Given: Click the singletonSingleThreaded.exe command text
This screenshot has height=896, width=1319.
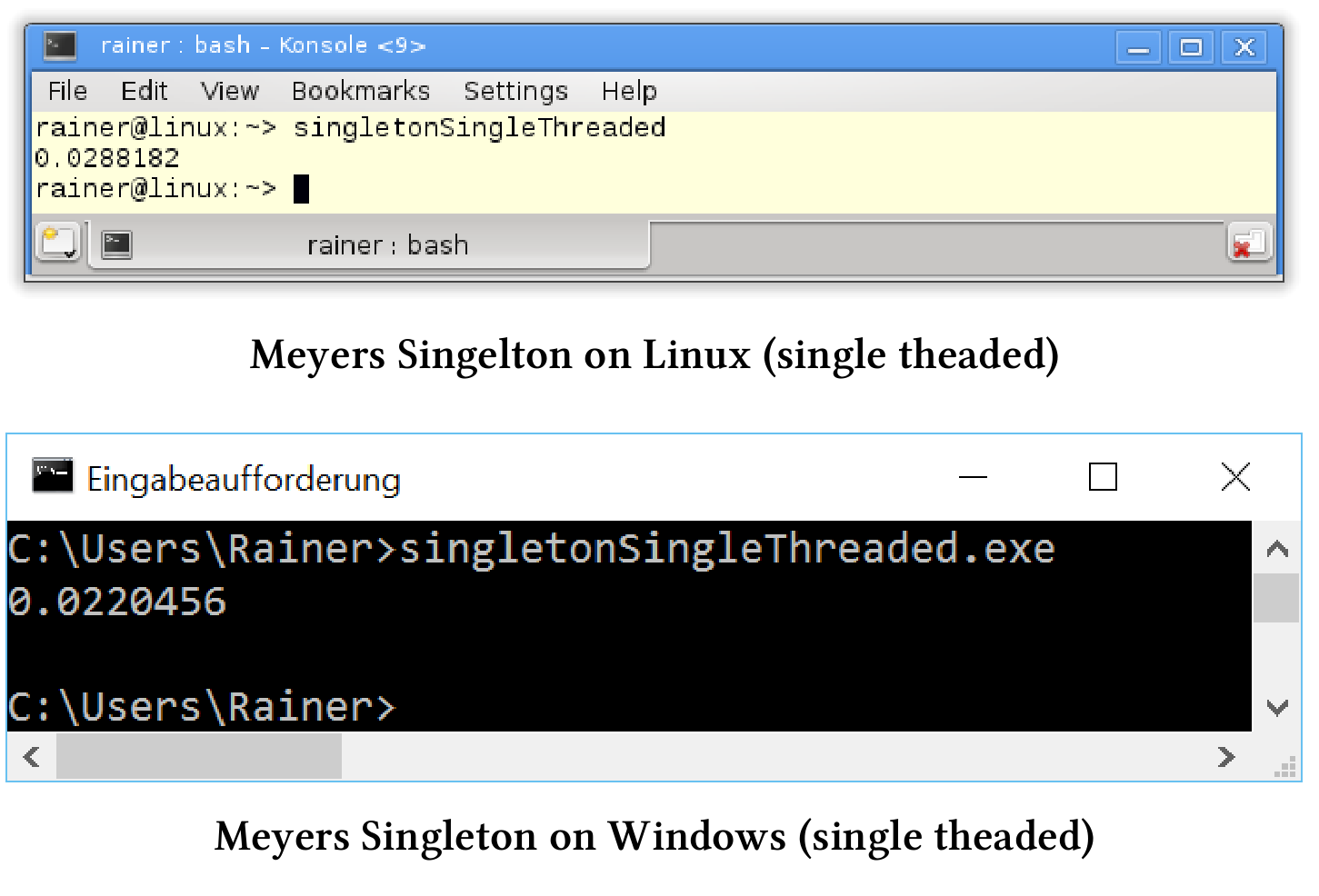Looking at the screenshot, I should (x=727, y=550).
